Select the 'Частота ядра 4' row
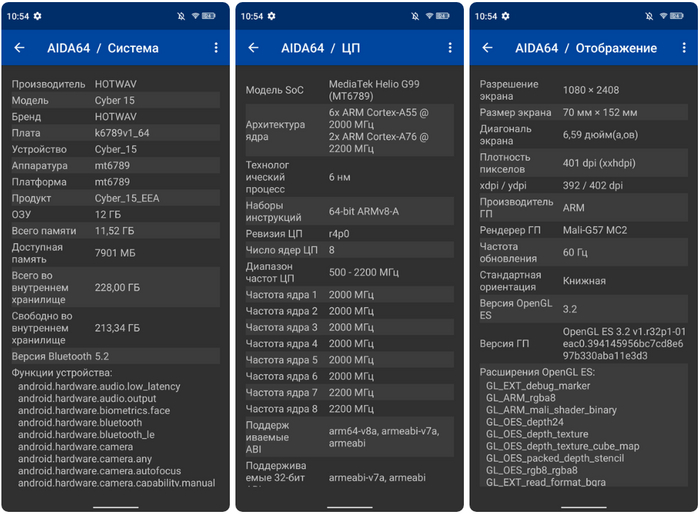700x514 pixels. [x=350, y=344]
